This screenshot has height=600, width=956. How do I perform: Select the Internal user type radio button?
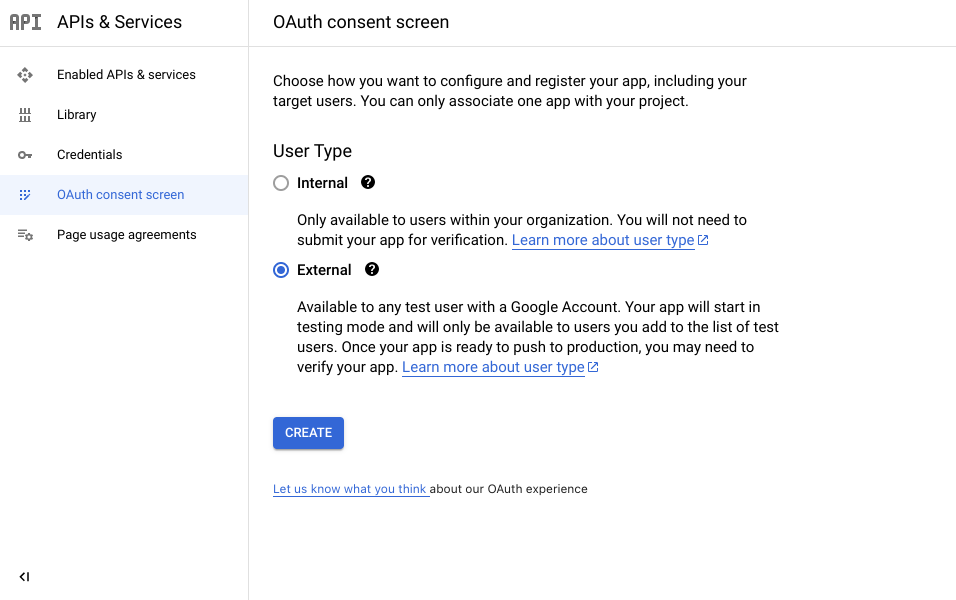click(281, 183)
